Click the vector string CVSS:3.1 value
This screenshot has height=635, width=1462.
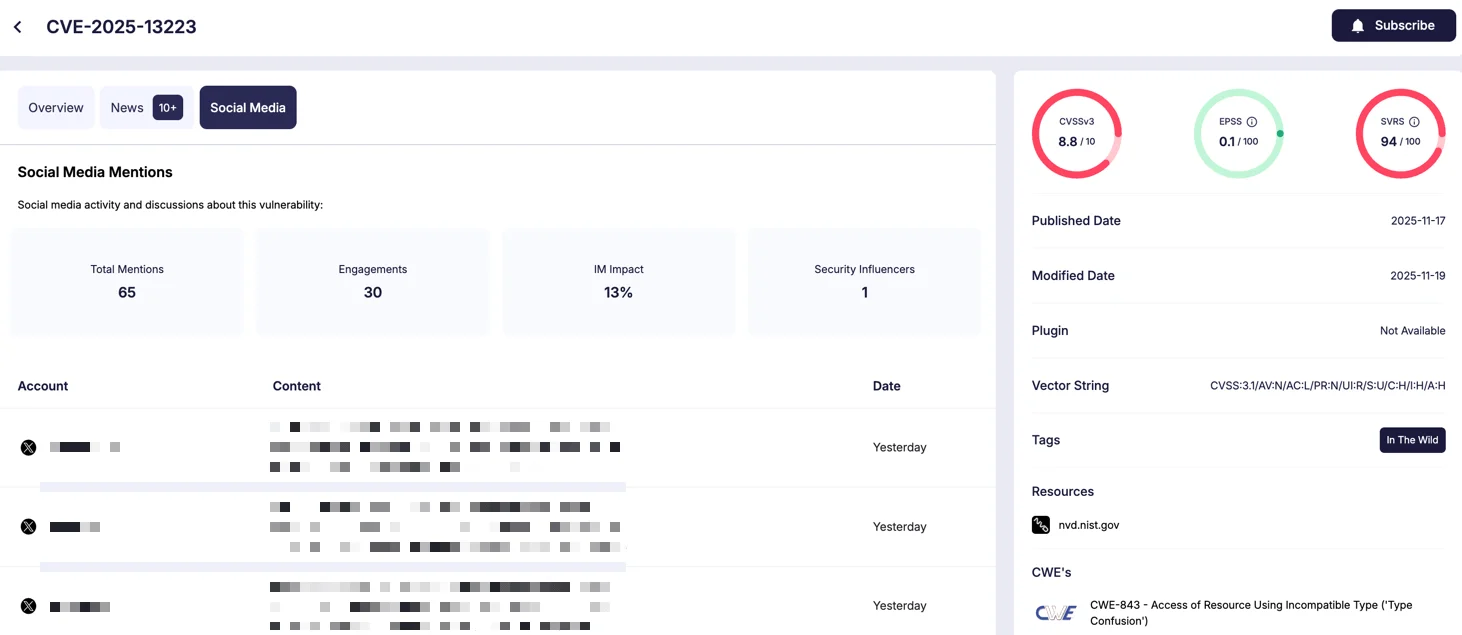1328,386
